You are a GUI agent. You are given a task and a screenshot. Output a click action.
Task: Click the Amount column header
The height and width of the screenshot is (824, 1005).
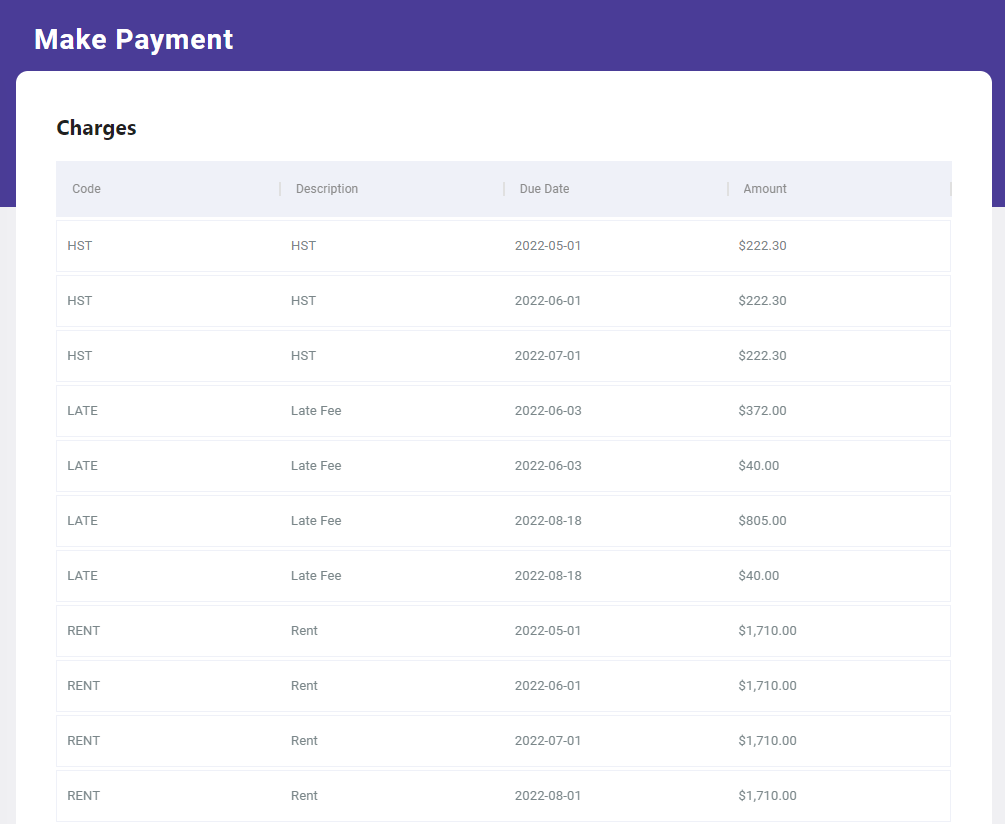[765, 189]
